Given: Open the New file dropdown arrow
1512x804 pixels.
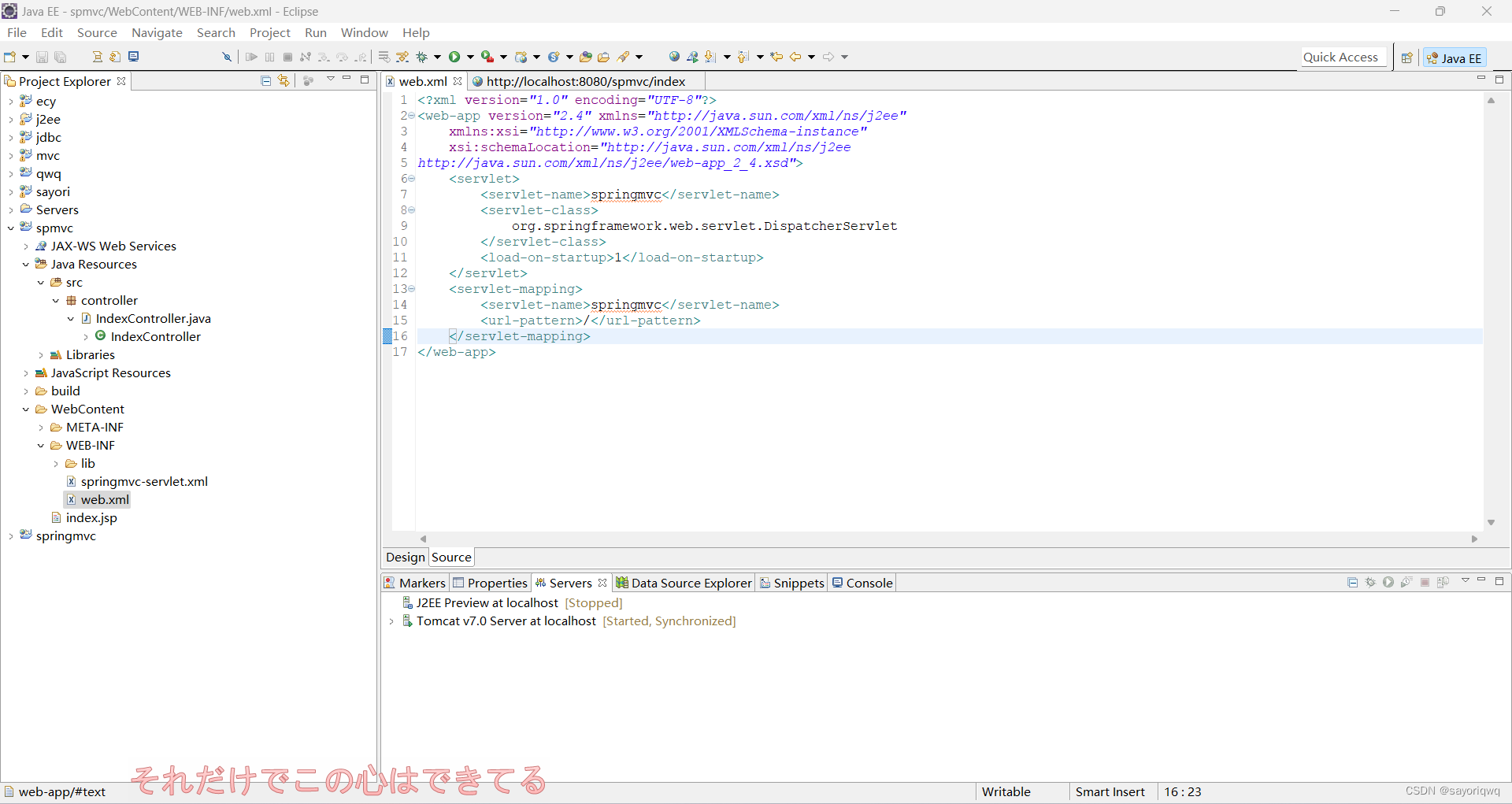Looking at the screenshot, I should [x=25, y=57].
